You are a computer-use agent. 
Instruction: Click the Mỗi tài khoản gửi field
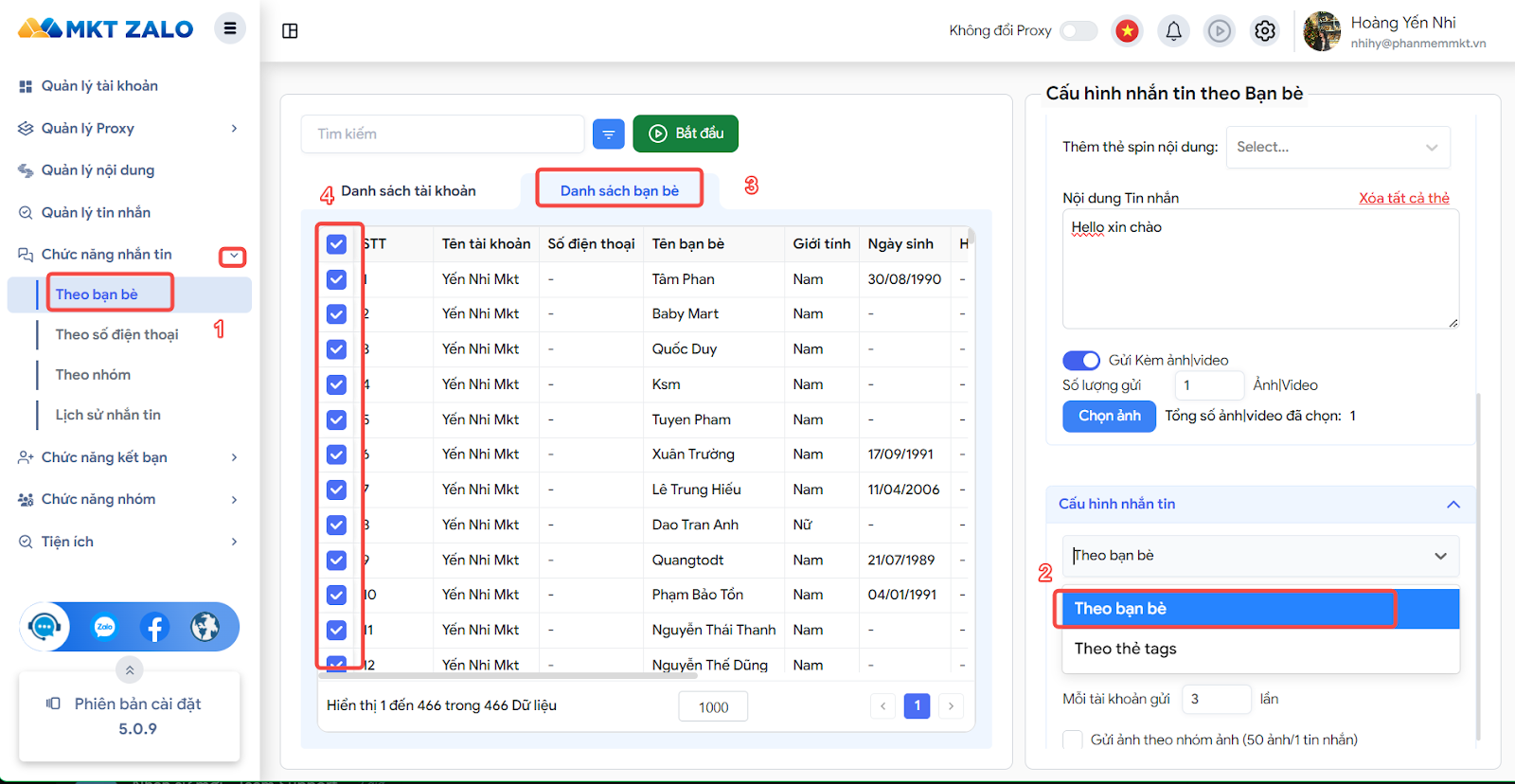(x=1216, y=700)
